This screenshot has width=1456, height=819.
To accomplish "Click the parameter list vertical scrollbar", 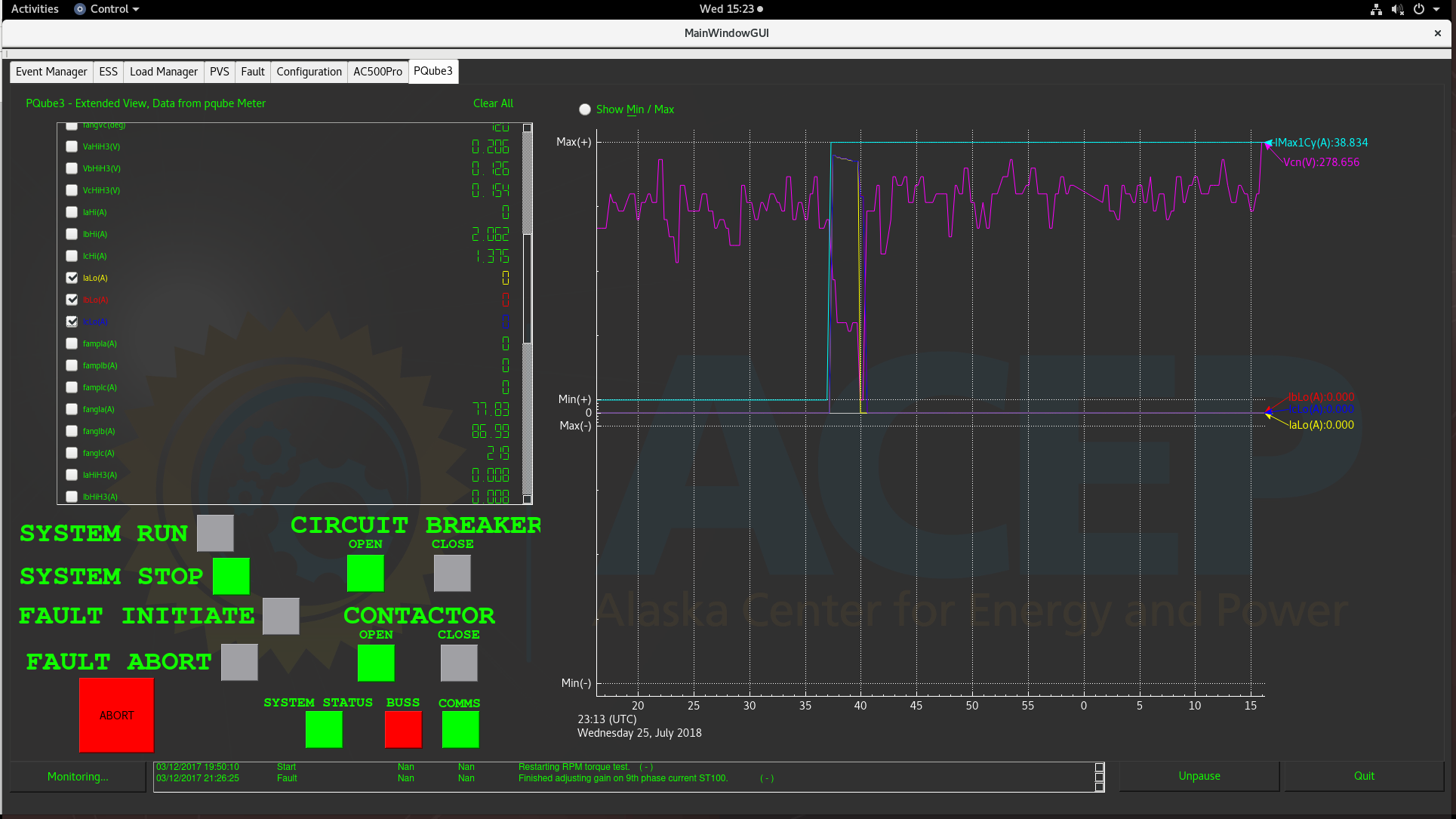I will [x=528, y=287].
